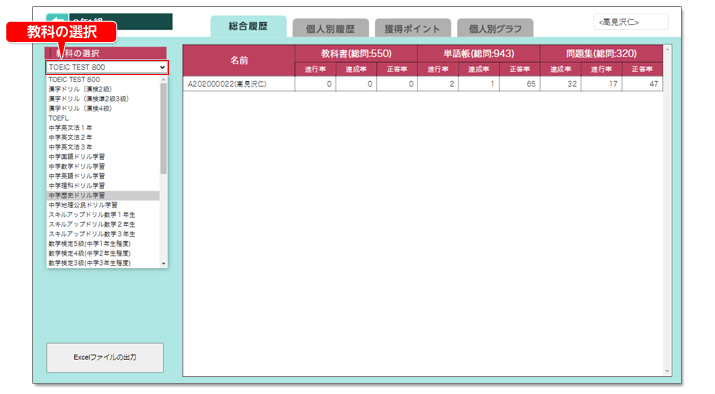This screenshot has width=715, height=394.
Task: Click the <高見沢仁> user name field
Action: [x=631, y=22]
